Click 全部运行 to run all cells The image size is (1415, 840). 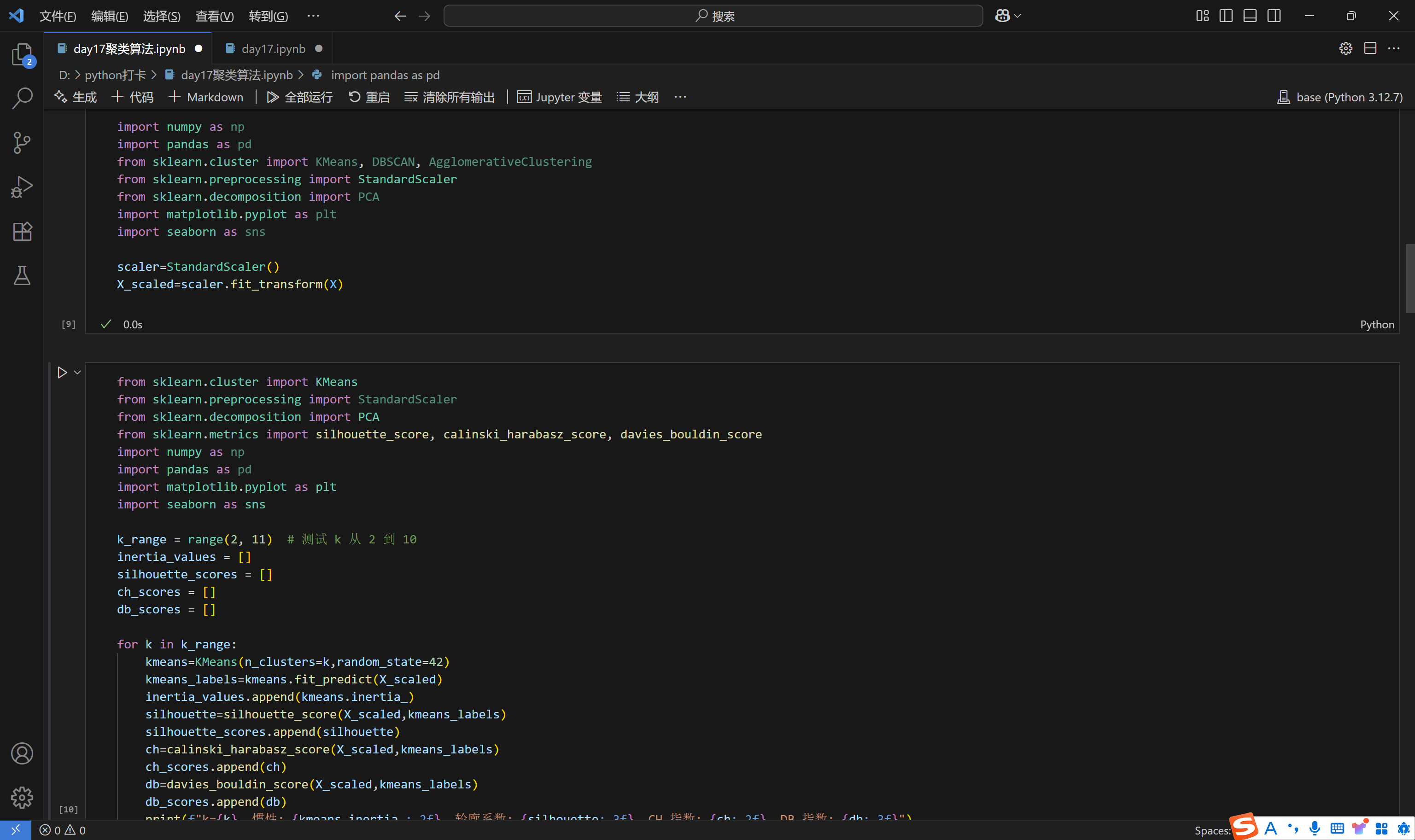(x=300, y=97)
